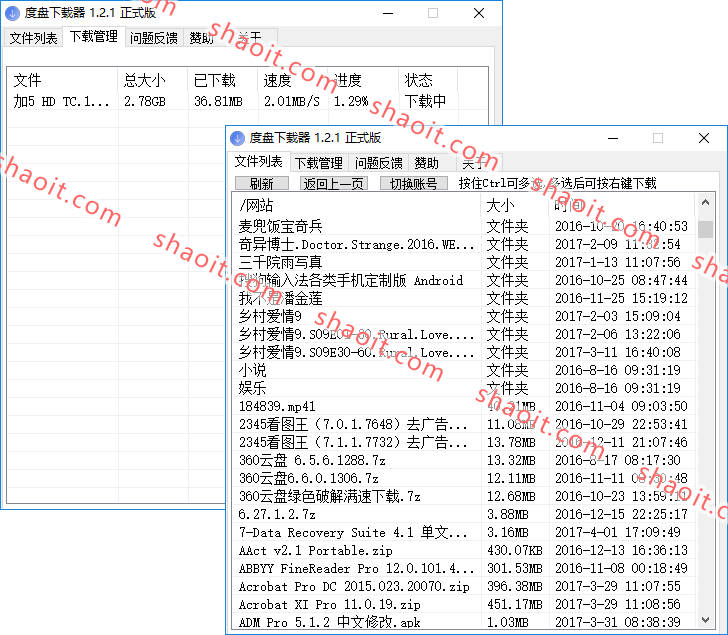The width and height of the screenshot is (728, 635).
Task: Sort by the 时间 column header
Action: [x=622, y=205]
